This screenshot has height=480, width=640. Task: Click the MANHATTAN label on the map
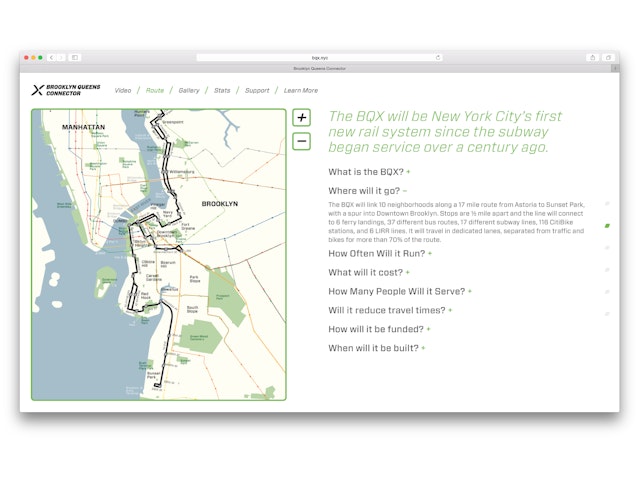tap(83, 127)
